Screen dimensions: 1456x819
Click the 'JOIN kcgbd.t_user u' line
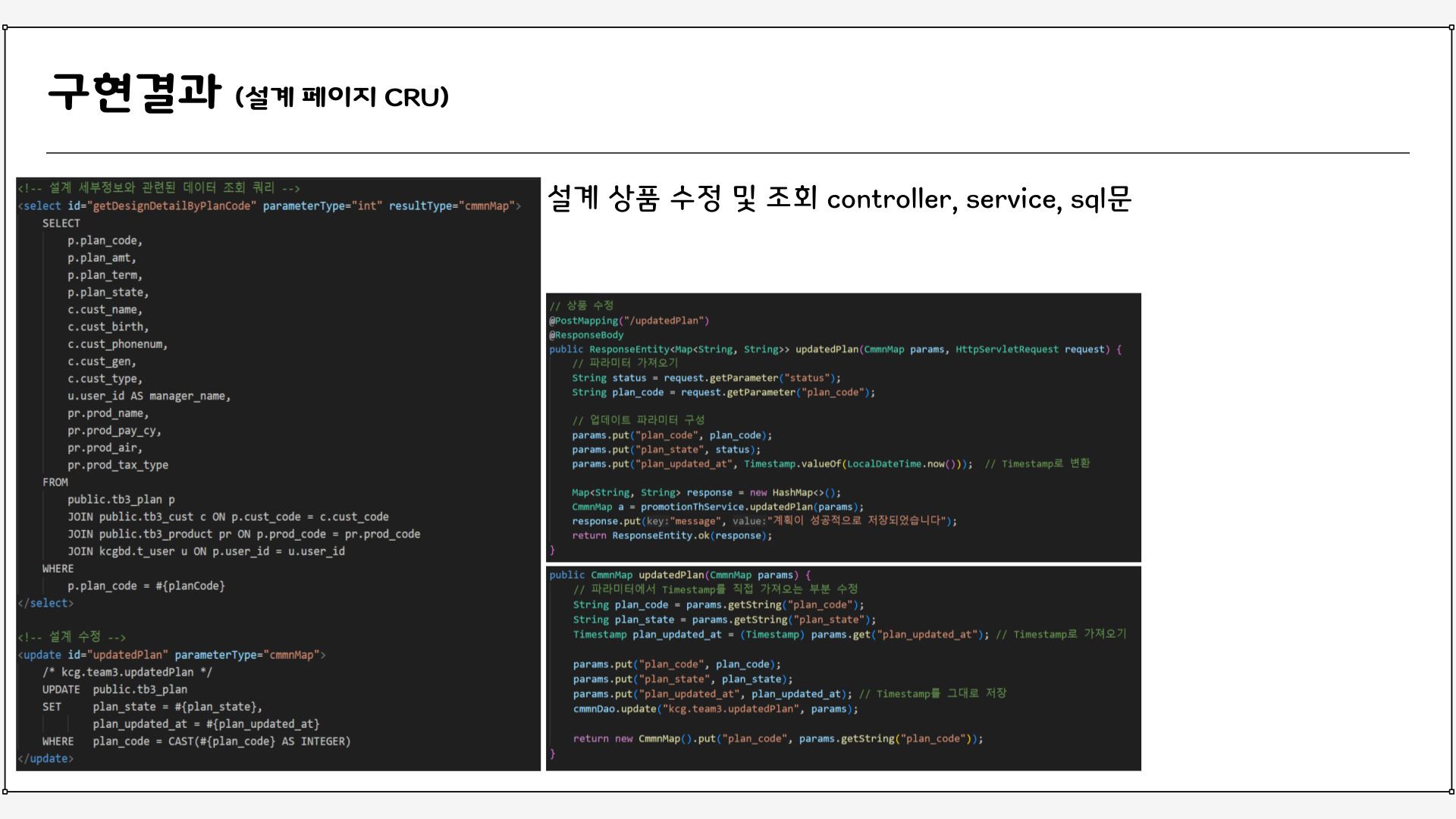tap(206, 551)
